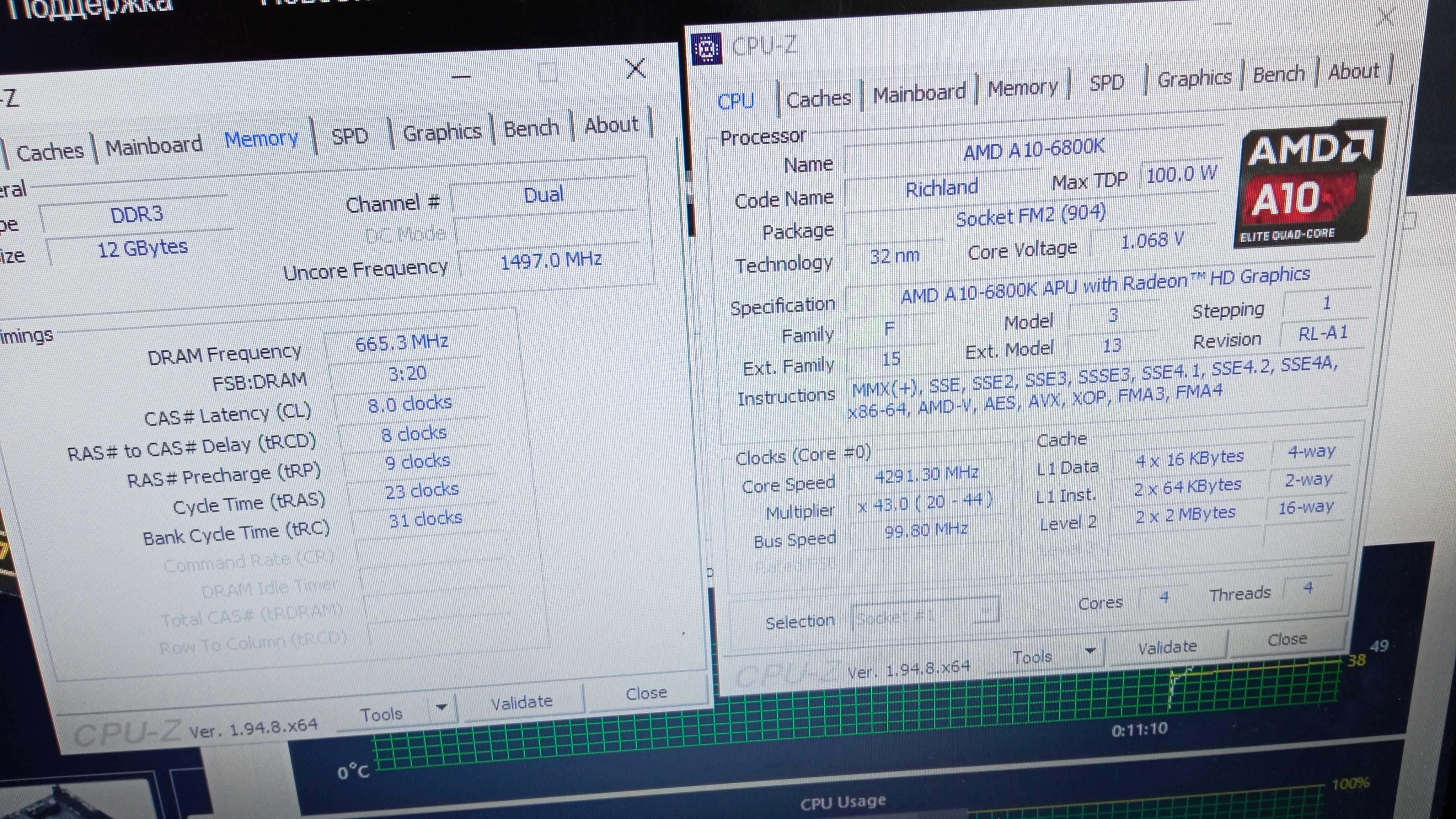Click the Level 2 cache 2 x 2 MBytes value
Viewport: 1456px width, 819px height.
click(x=1185, y=515)
